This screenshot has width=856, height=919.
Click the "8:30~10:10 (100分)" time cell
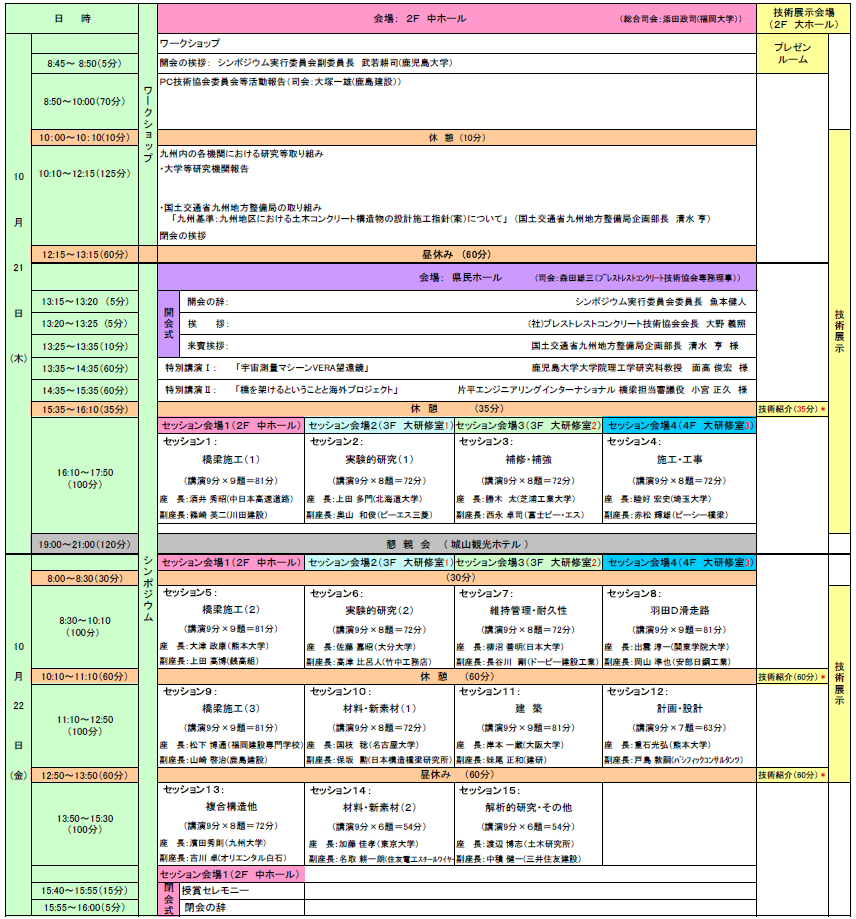[85, 627]
